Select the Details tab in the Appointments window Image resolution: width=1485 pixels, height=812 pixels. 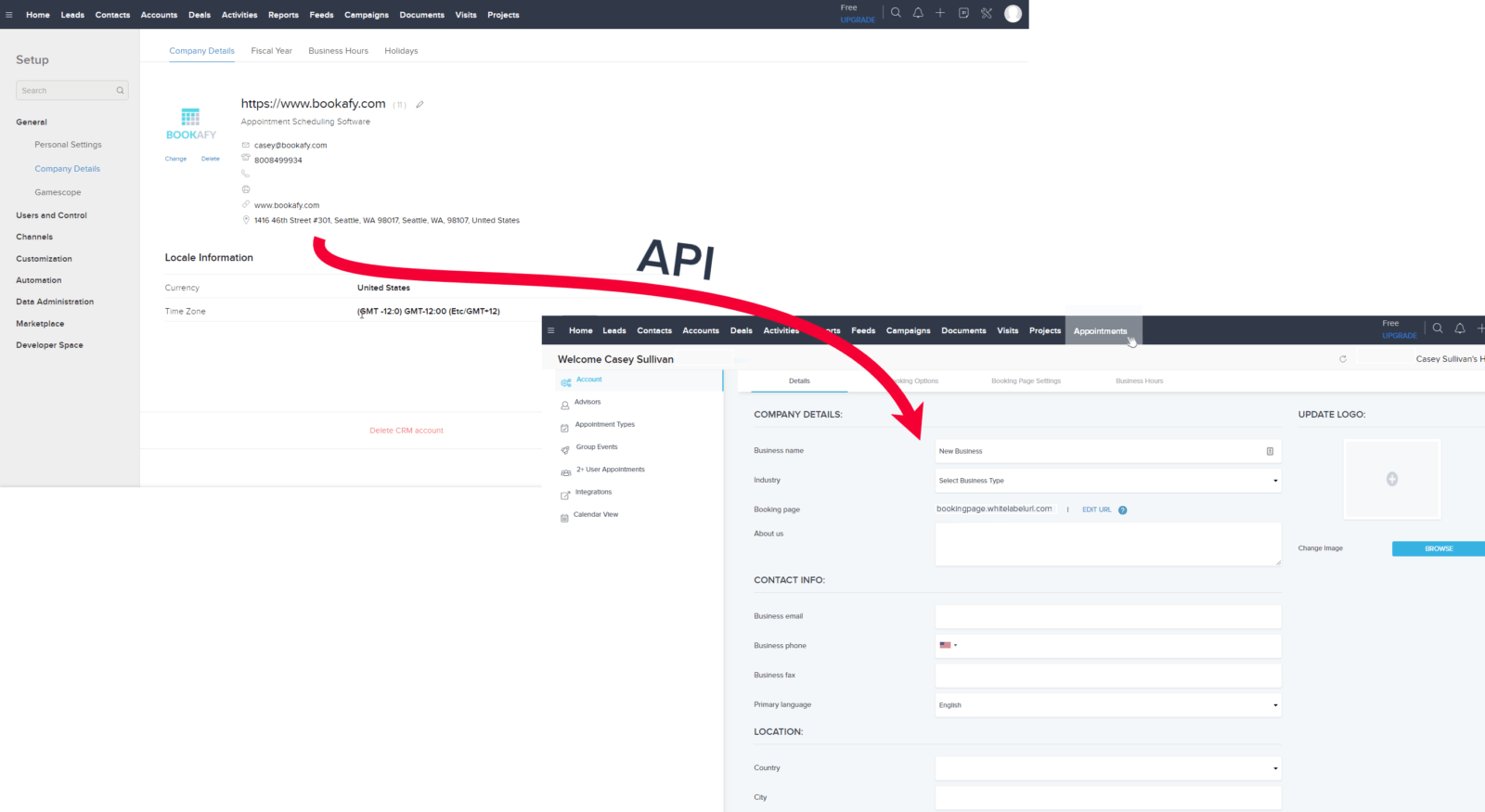[799, 380]
